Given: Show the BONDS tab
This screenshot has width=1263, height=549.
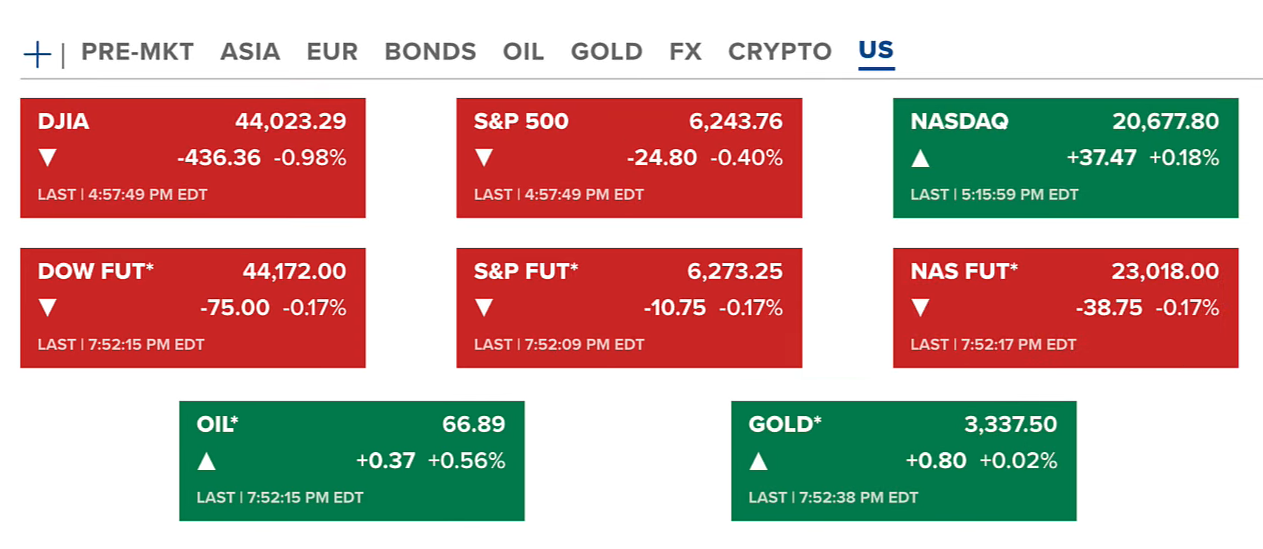Looking at the screenshot, I should click(430, 52).
